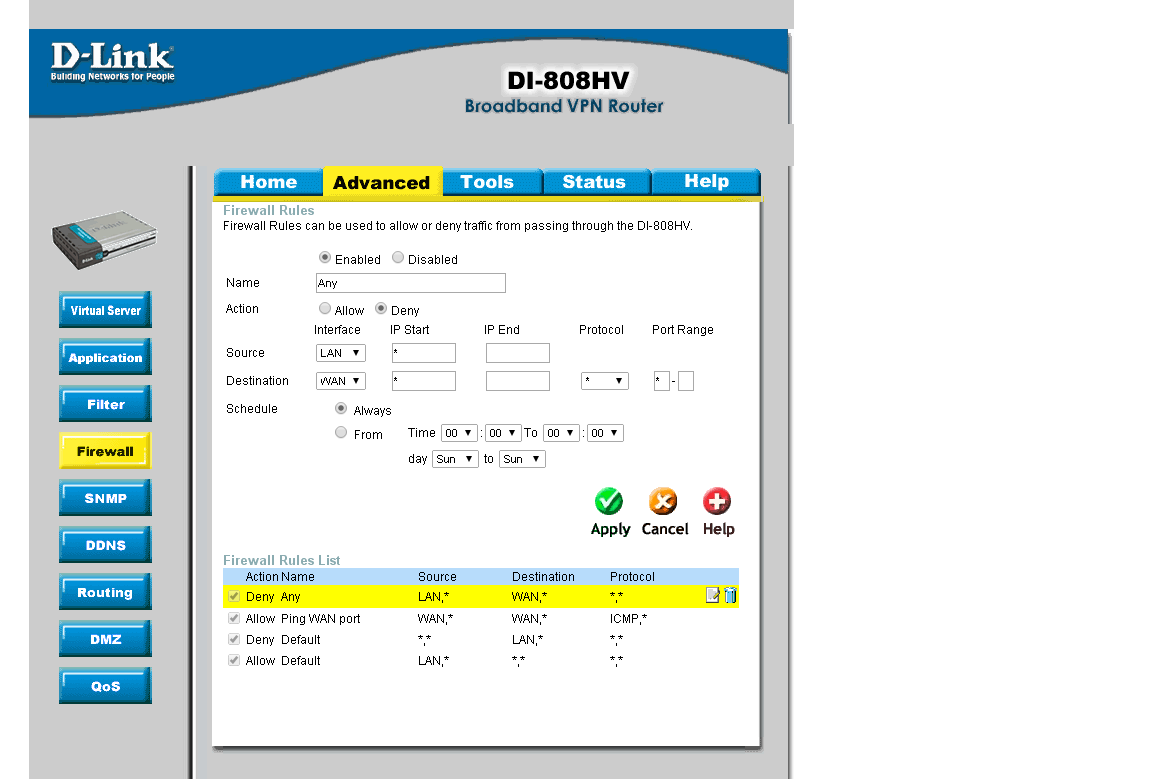The width and height of the screenshot is (1152, 779).
Task: Select the Disabled radio button
Action: point(398,258)
